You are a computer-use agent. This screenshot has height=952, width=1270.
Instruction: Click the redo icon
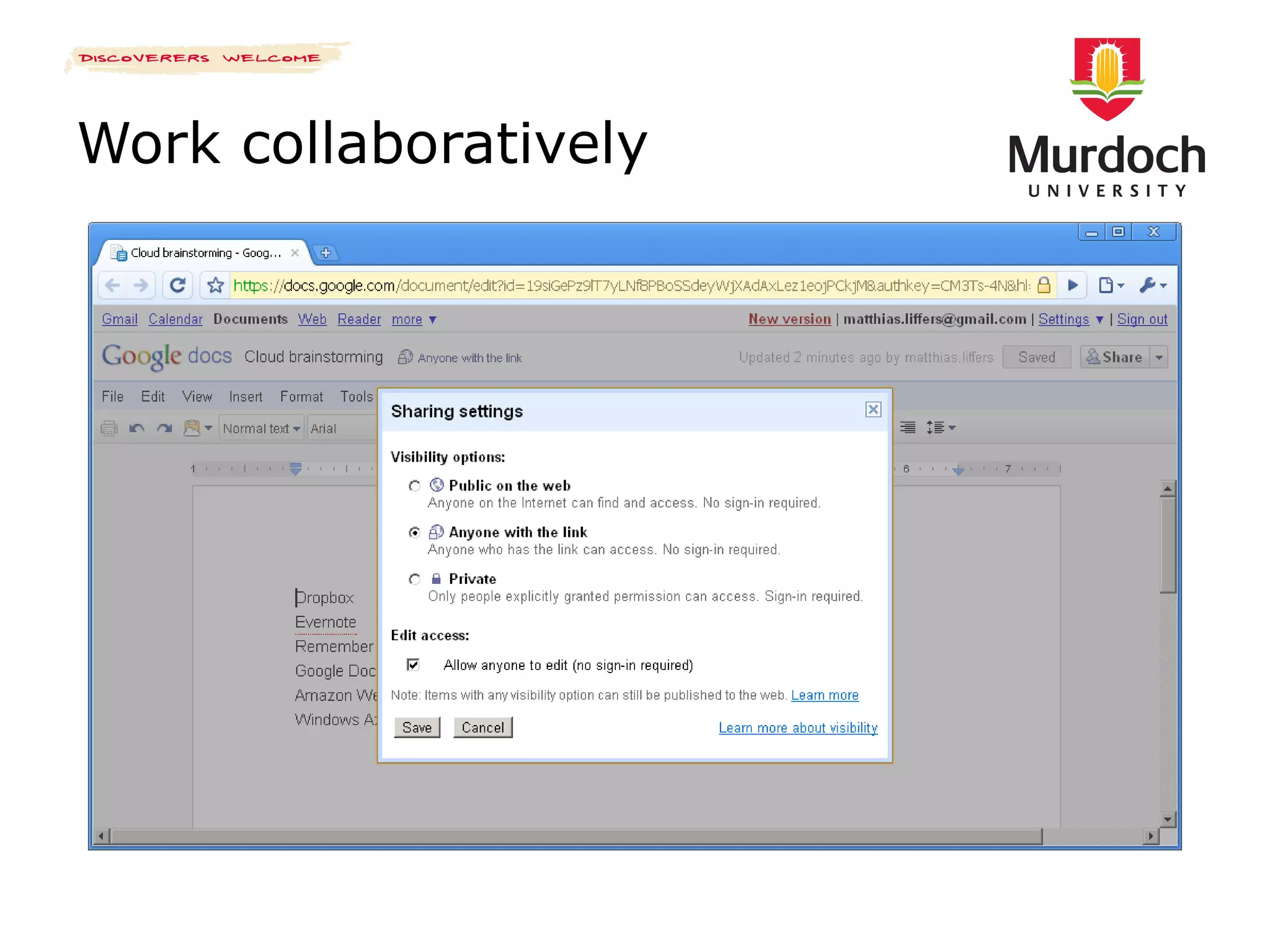coord(164,428)
